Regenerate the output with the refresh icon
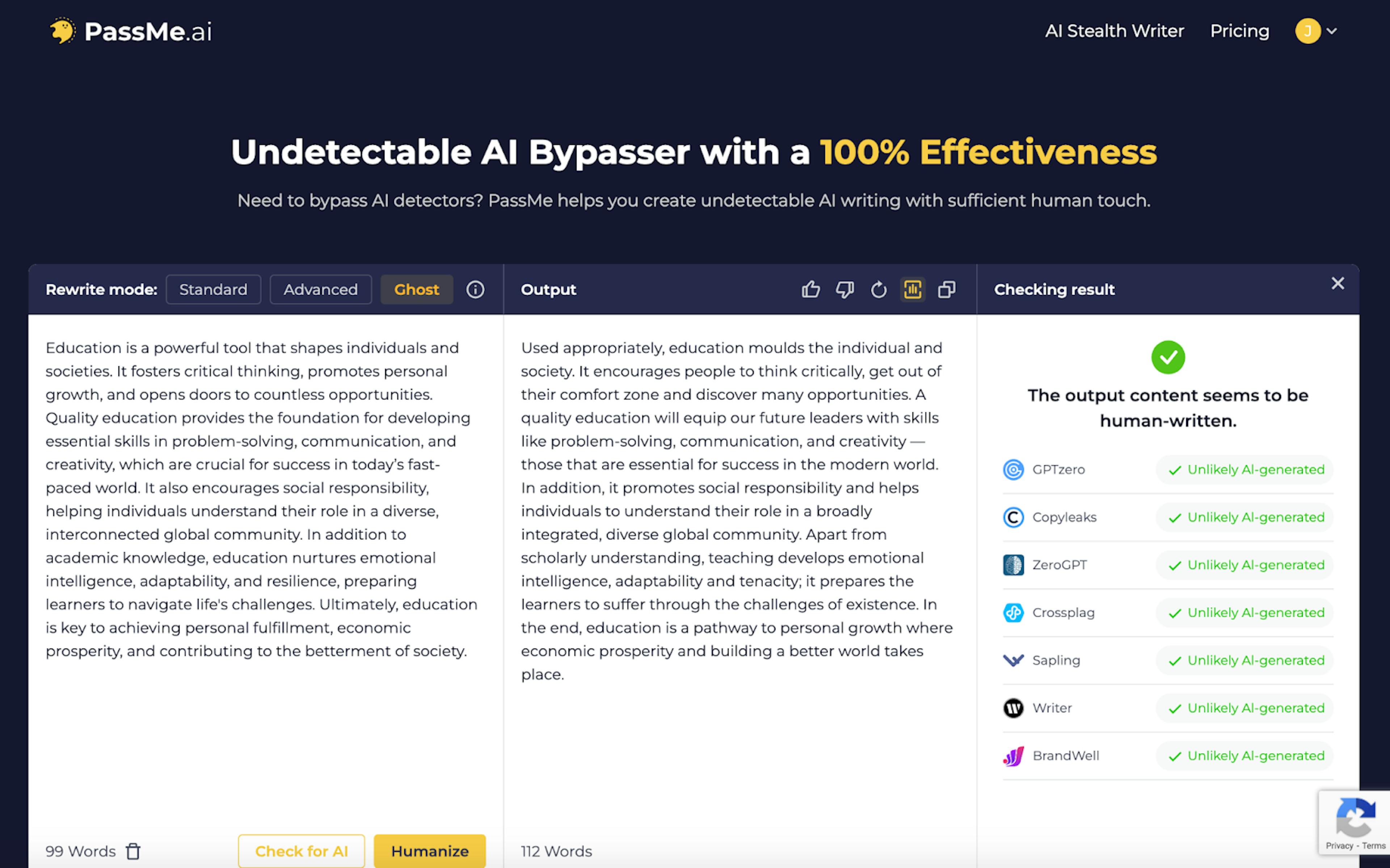This screenshot has height=868, width=1390. coord(879,289)
